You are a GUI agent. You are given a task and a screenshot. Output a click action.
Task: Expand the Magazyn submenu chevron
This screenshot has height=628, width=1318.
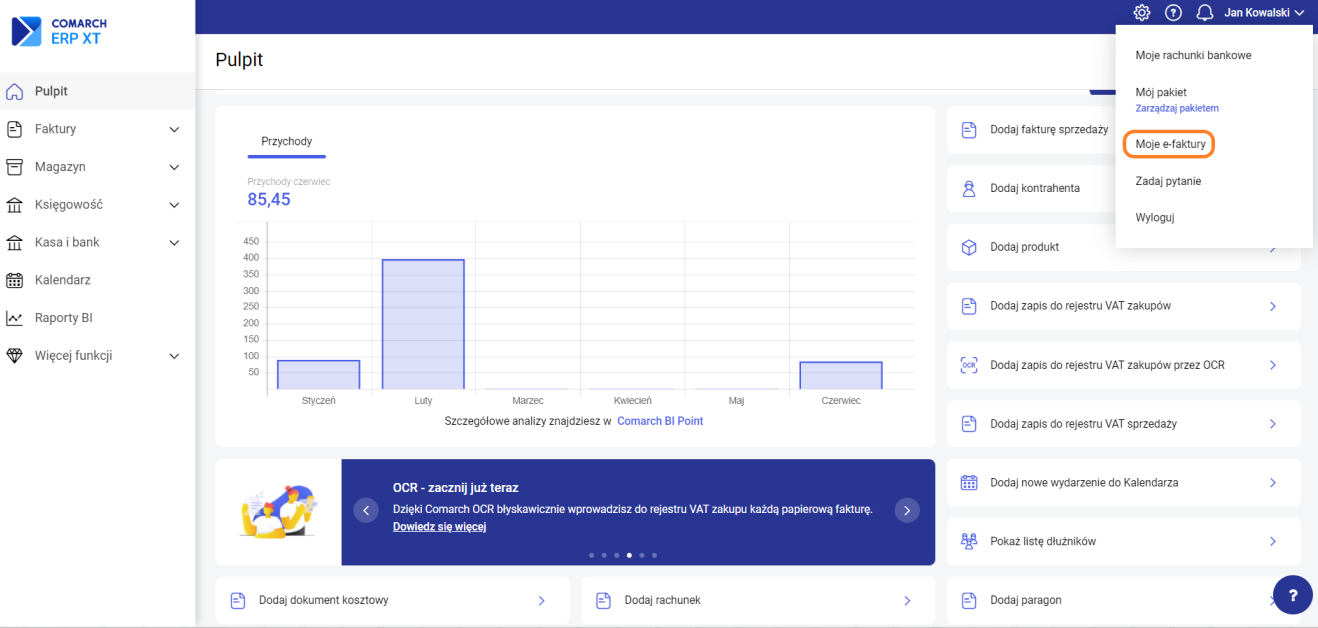pyautogui.click(x=174, y=167)
